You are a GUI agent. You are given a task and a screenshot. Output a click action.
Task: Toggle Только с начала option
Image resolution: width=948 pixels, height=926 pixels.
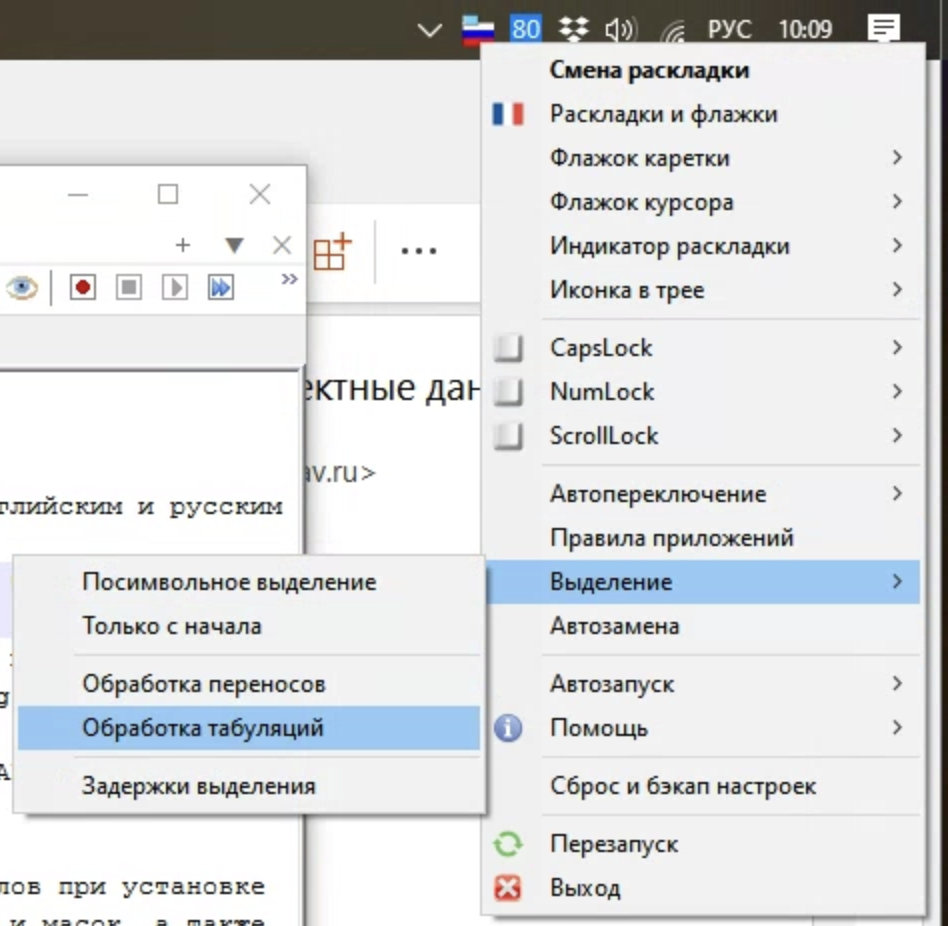(x=248, y=626)
